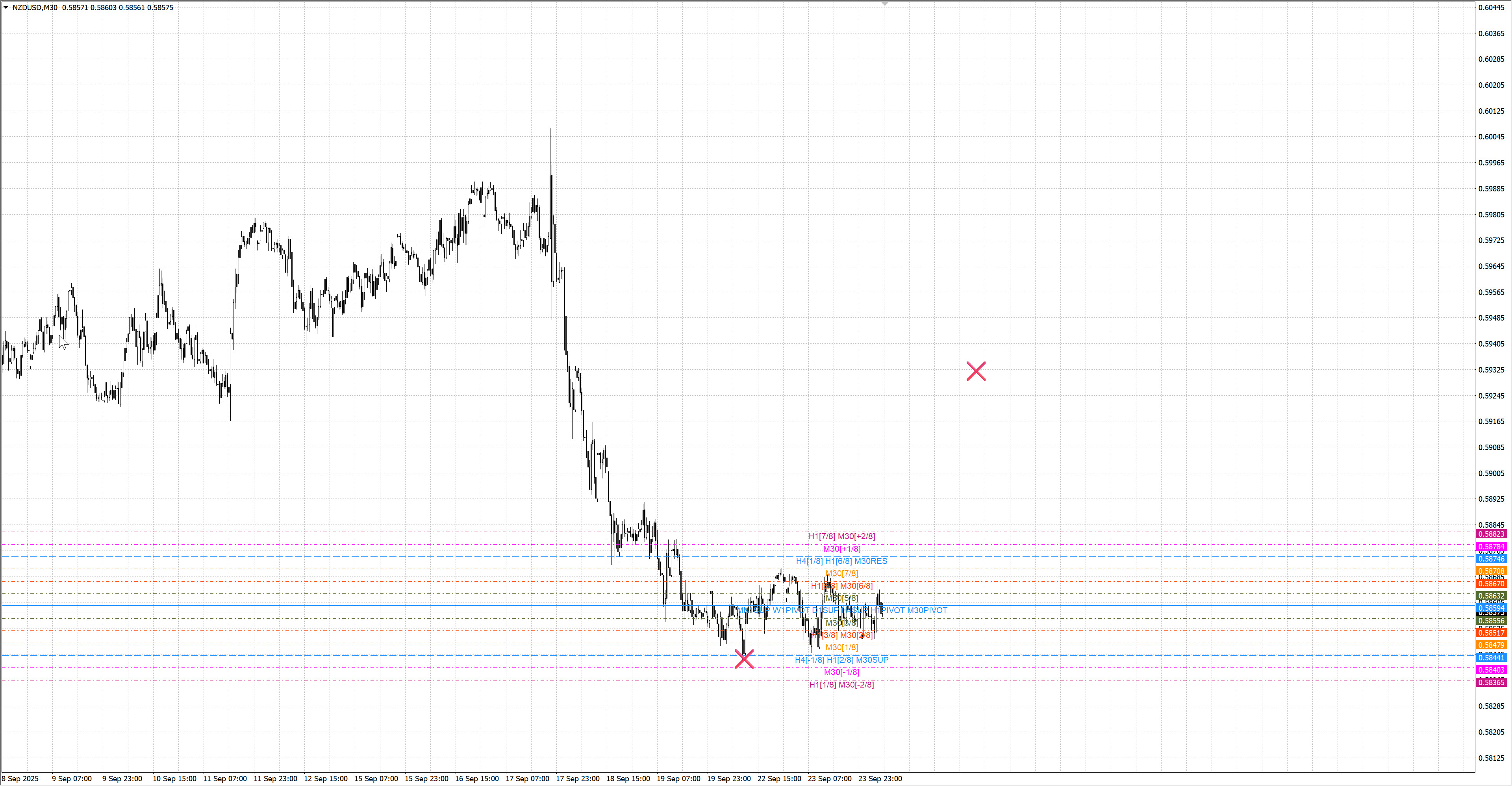Click the red-orange 0.58670 price tag
This screenshot has width=1512, height=786.
[x=1491, y=584]
